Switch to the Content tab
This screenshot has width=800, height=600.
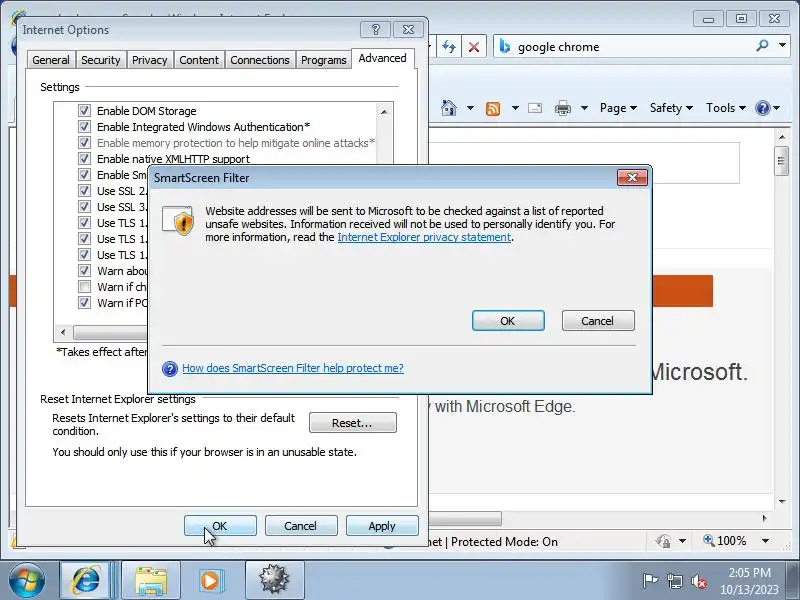(198, 60)
